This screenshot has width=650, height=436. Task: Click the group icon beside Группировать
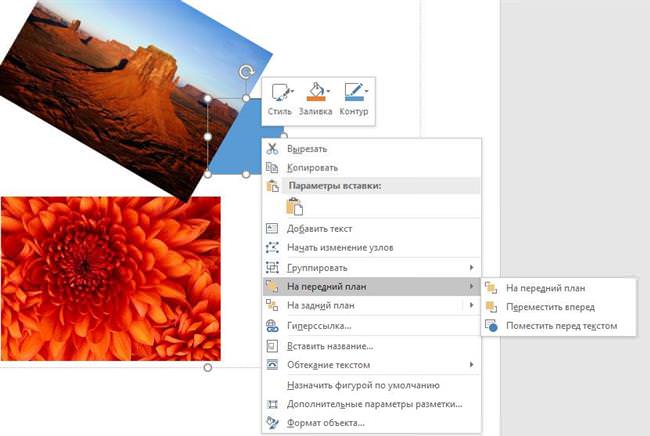click(272, 268)
